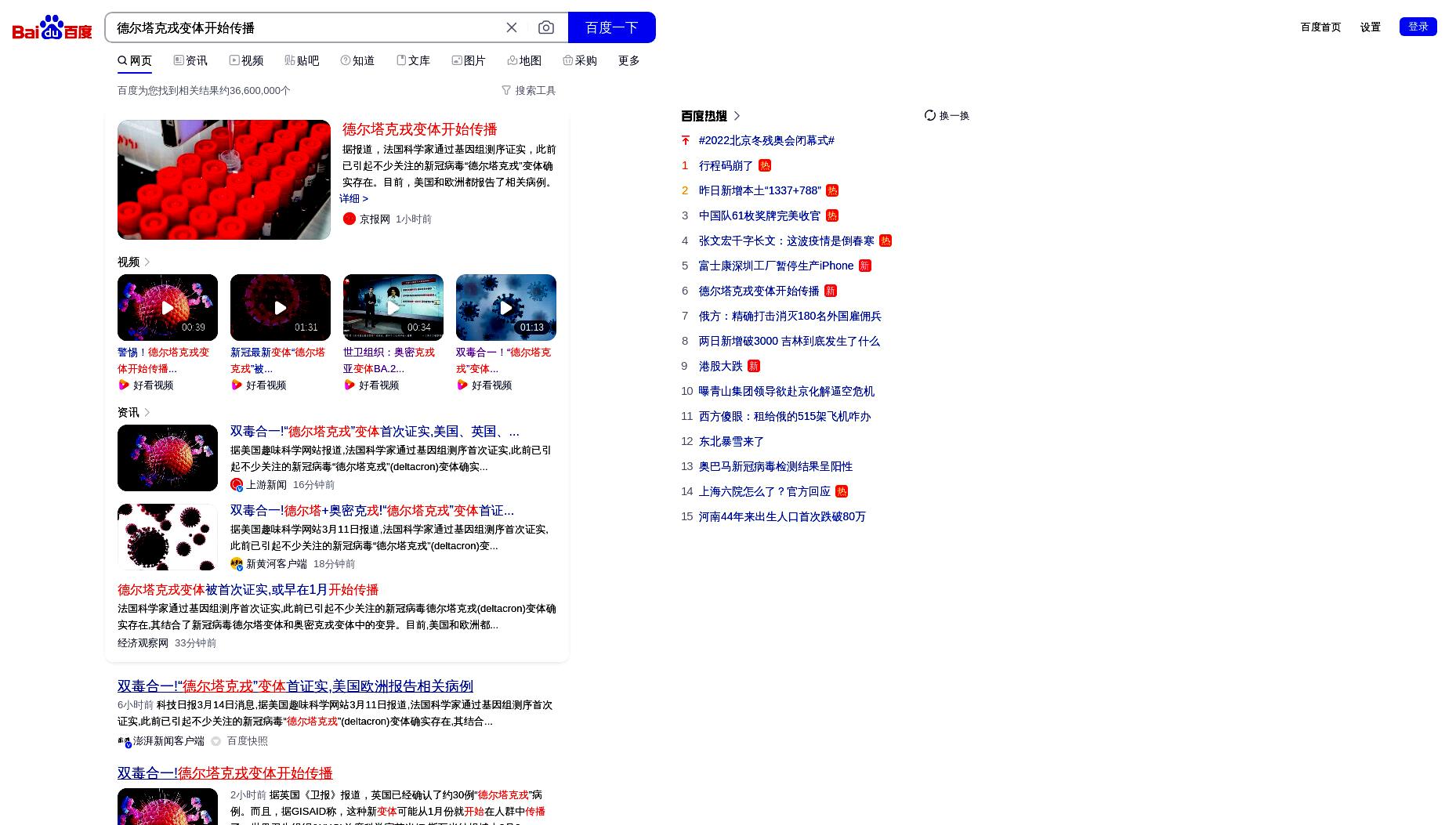Clear the search box with the X icon

[512, 27]
